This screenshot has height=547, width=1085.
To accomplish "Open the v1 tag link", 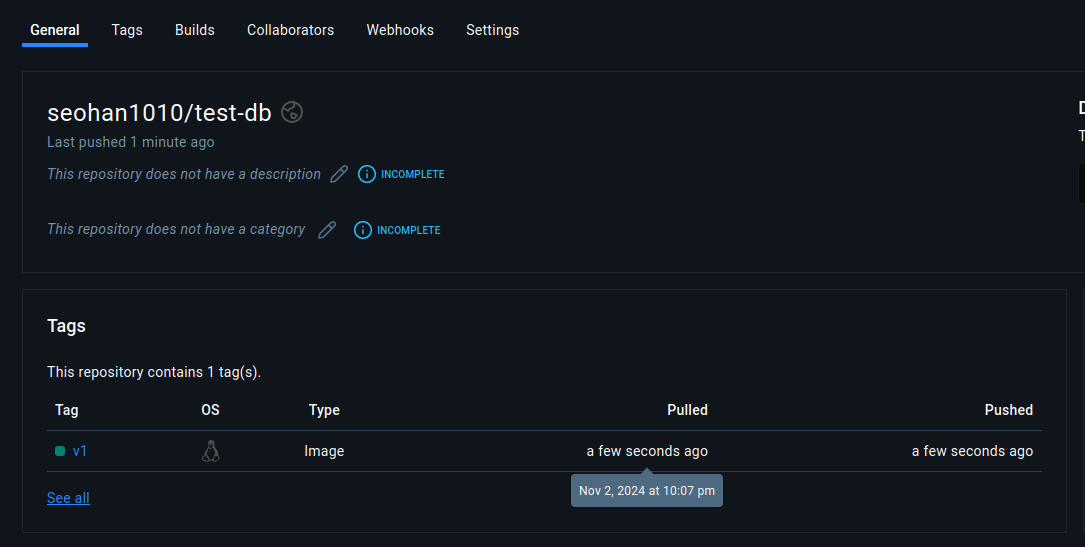I will pos(80,451).
